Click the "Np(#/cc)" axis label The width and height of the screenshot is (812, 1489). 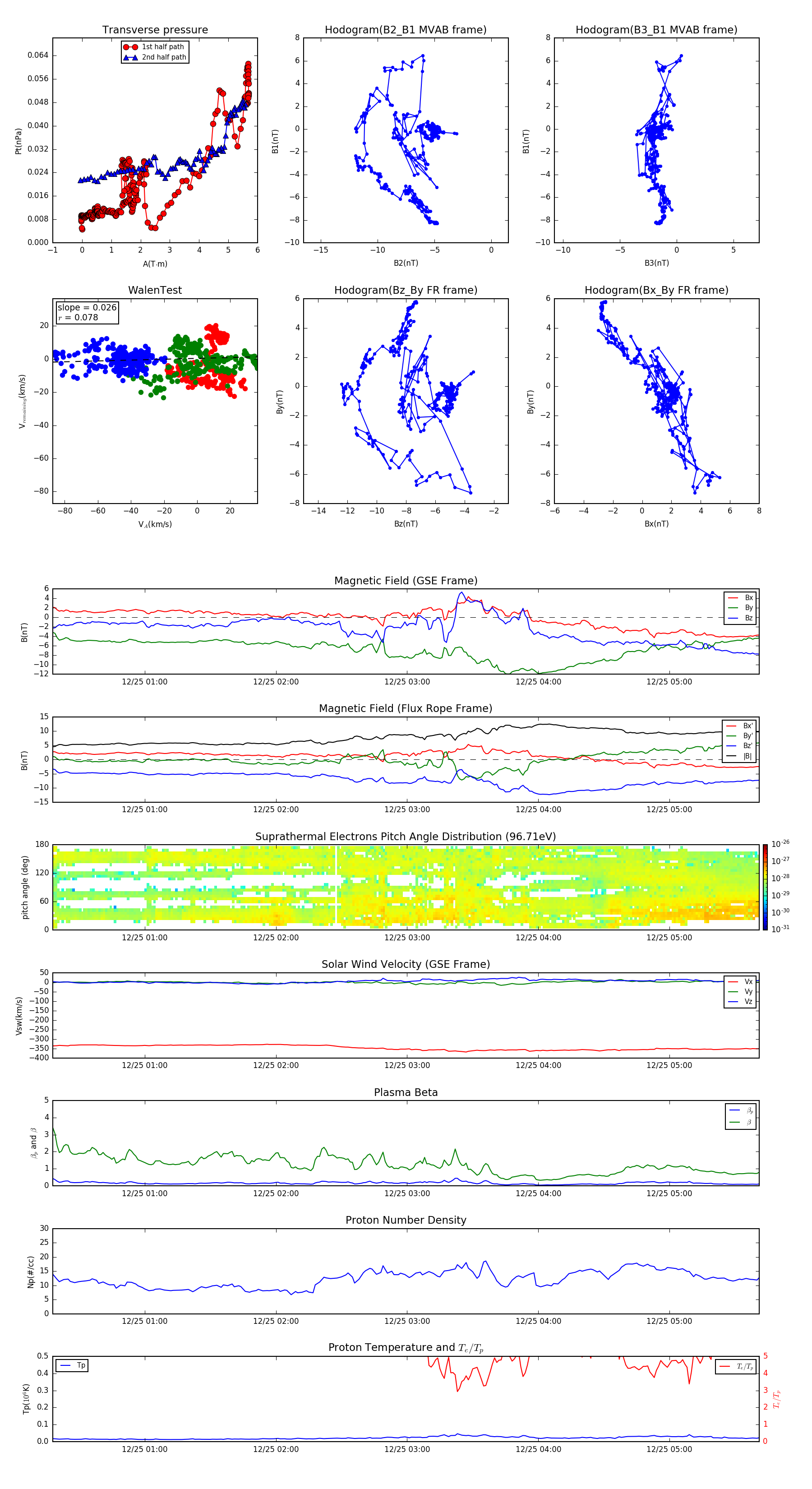point(31,1272)
